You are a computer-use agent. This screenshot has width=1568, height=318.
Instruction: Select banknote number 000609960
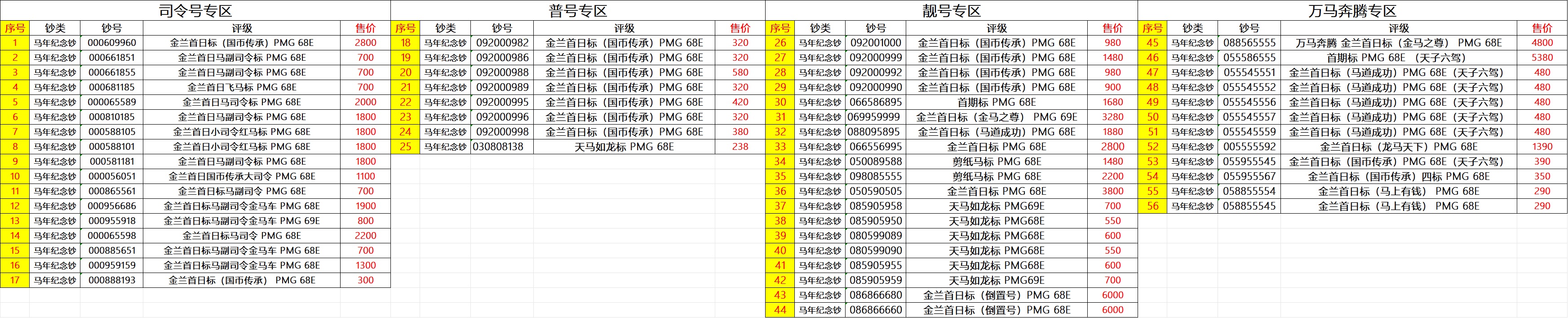coord(111,43)
